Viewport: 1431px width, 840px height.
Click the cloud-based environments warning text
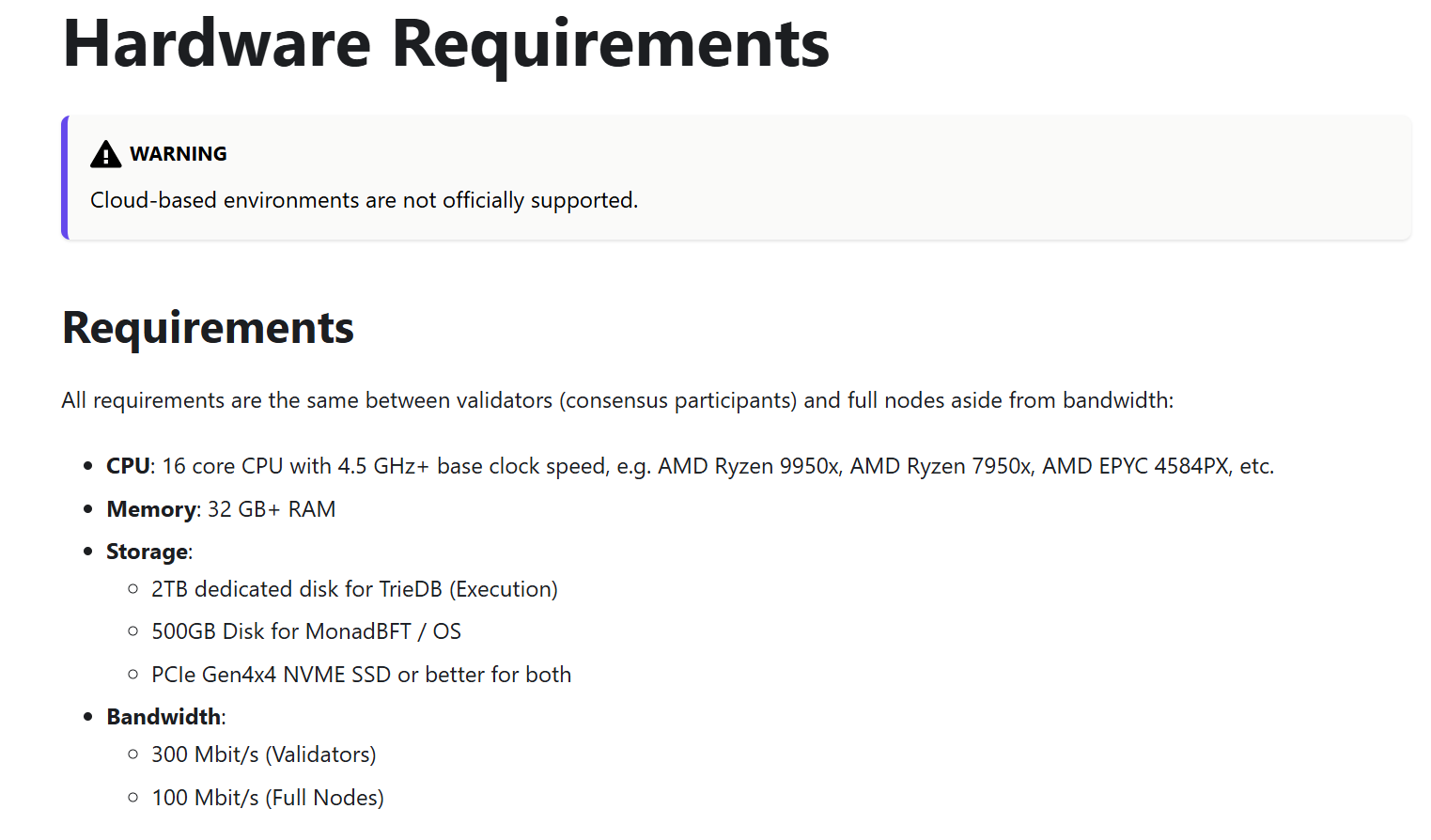click(364, 200)
